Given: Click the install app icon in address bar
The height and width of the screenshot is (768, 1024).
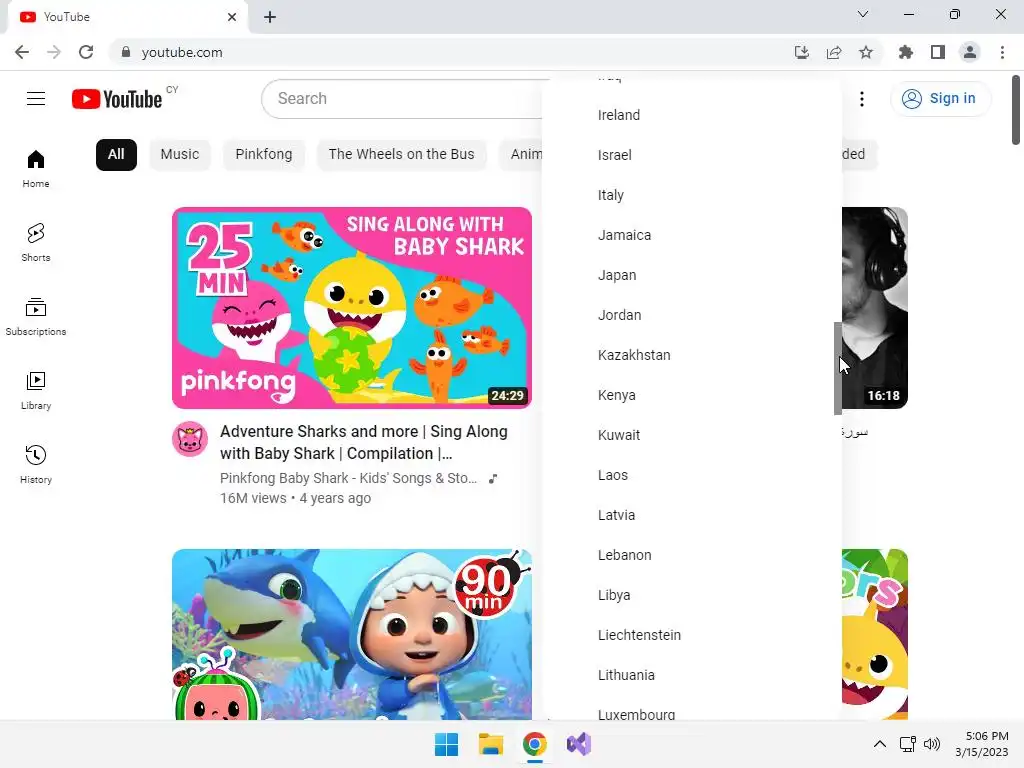Looking at the screenshot, I should (x=802, y=52).
